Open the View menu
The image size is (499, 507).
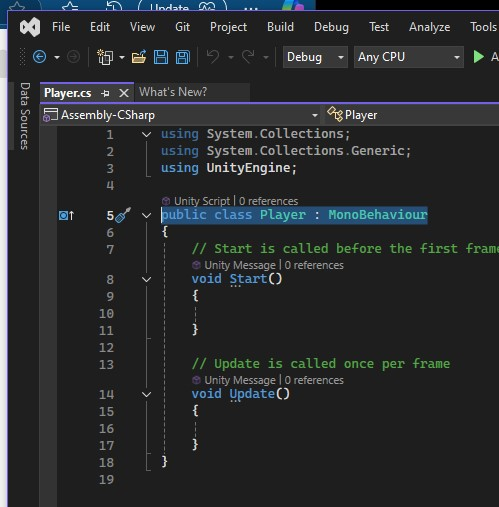point(142,27)
